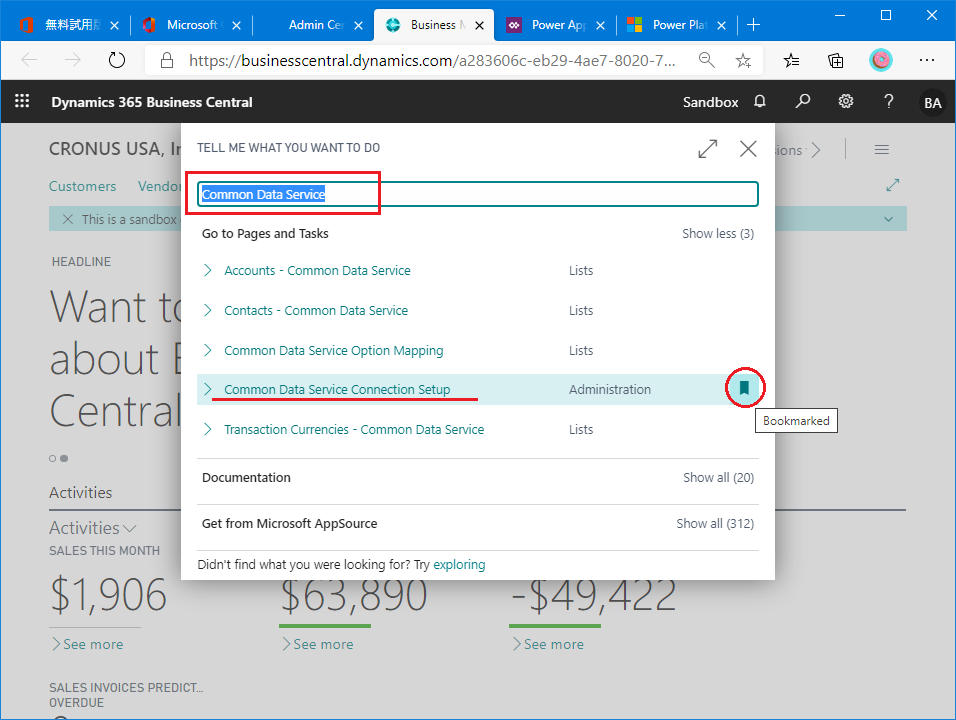Switch to the Power Platform browser tab
This screenshot has width=956, height=720.
coord(678,25)
